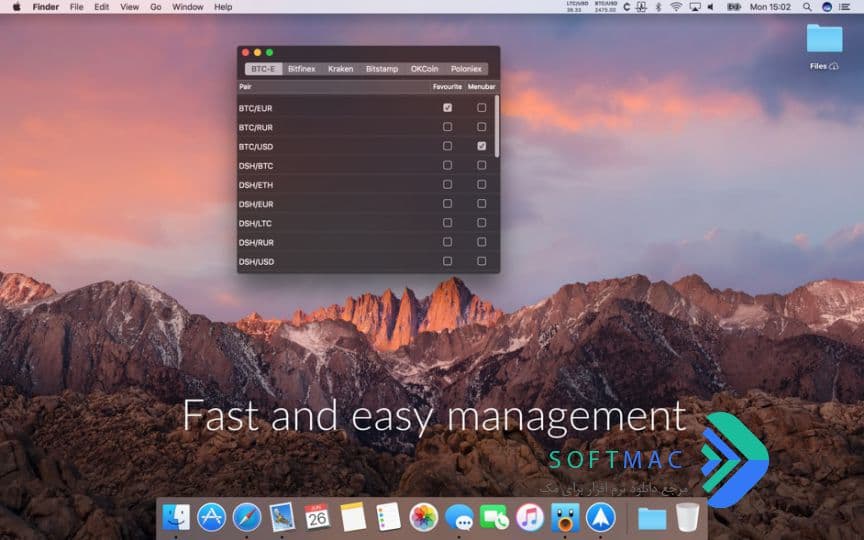Screen dimensions: 864x540
Task: Open Spotlight search in menu bar
Action: pyautogui.click(x=807, y=7)
